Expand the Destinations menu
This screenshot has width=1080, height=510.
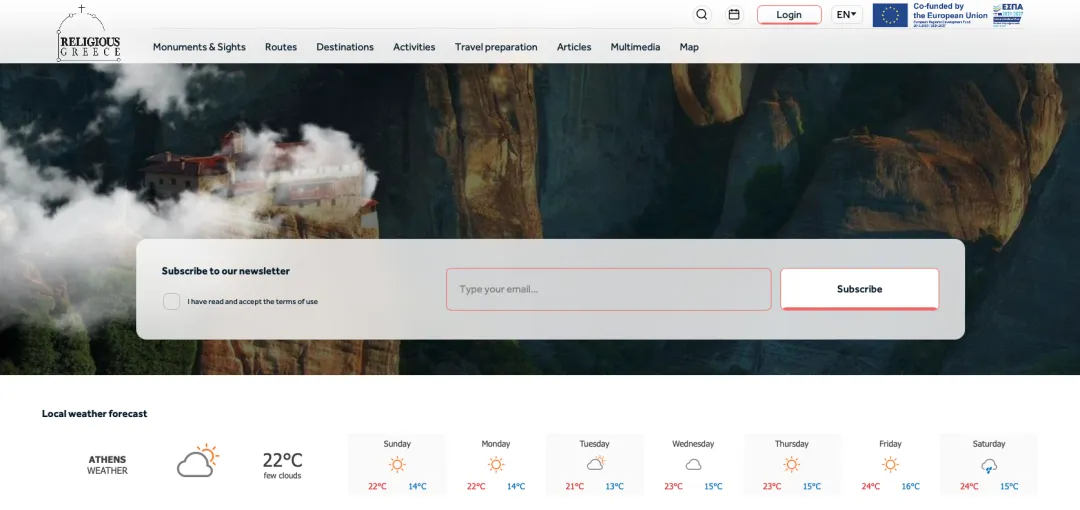pyautogui.click(x=345, y=47)
